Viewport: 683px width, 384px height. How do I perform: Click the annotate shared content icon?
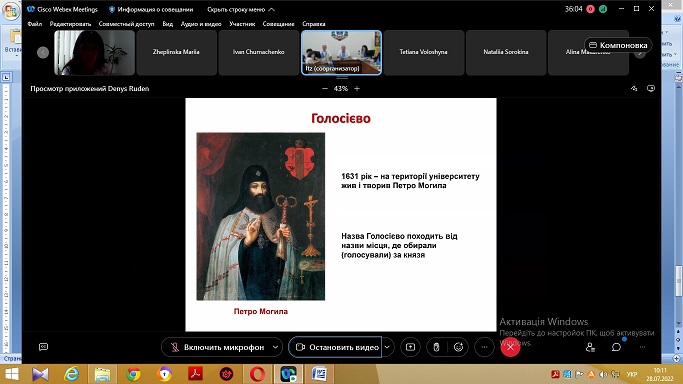(634, 88)
